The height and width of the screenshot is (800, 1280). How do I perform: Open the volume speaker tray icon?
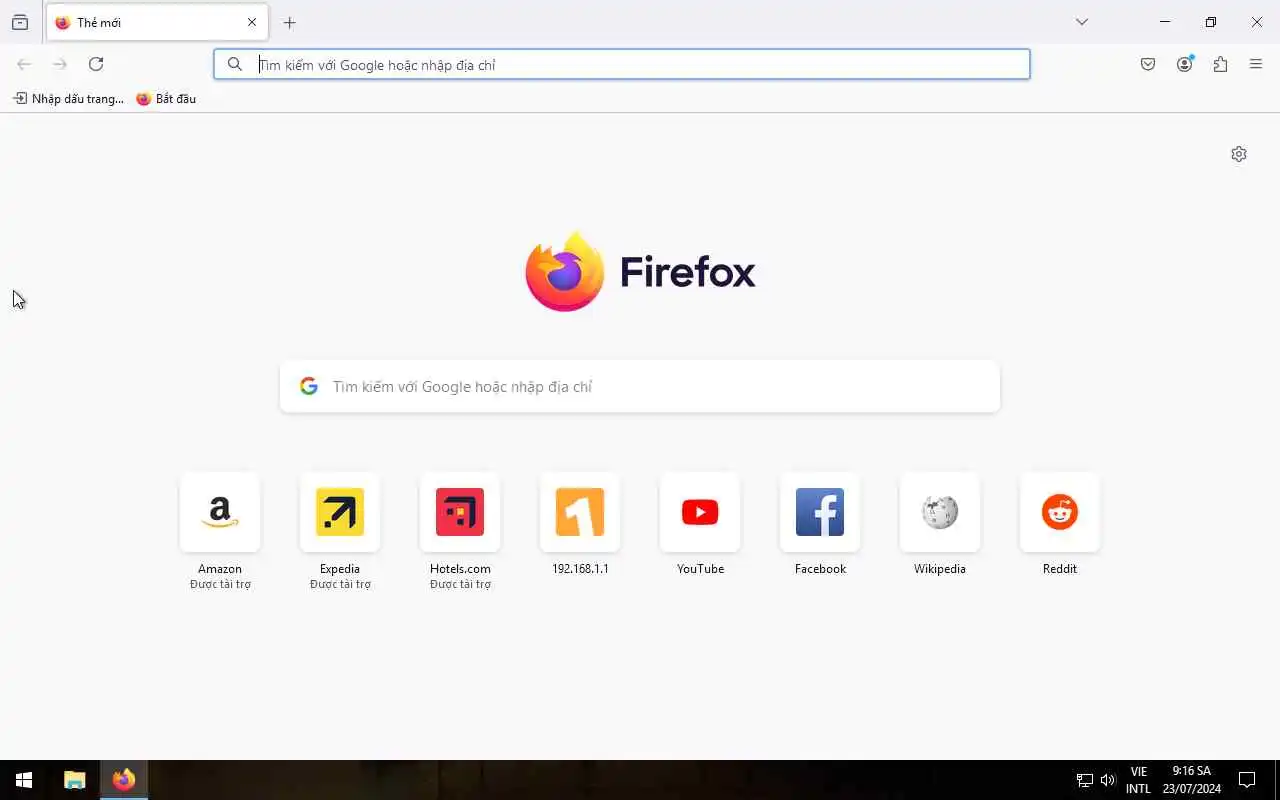[1108, 780]
